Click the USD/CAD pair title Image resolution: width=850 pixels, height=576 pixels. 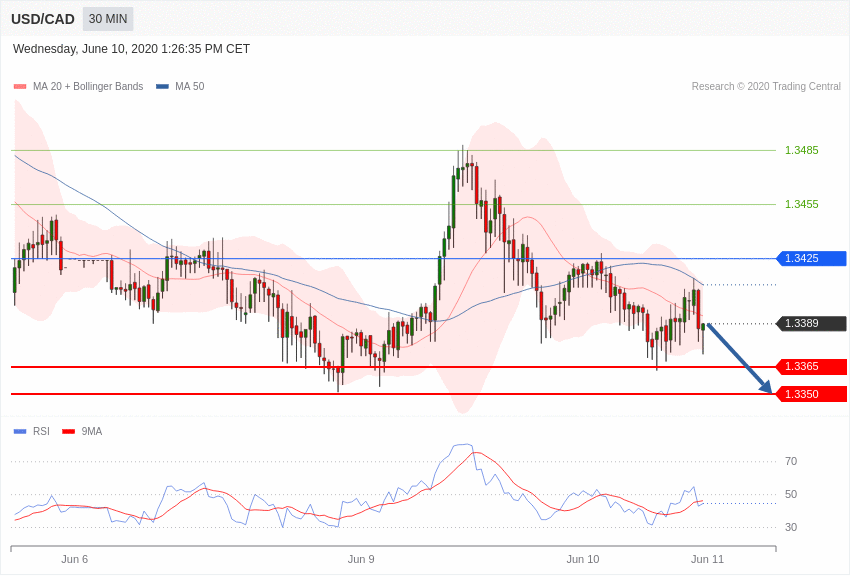coord(43,19)
